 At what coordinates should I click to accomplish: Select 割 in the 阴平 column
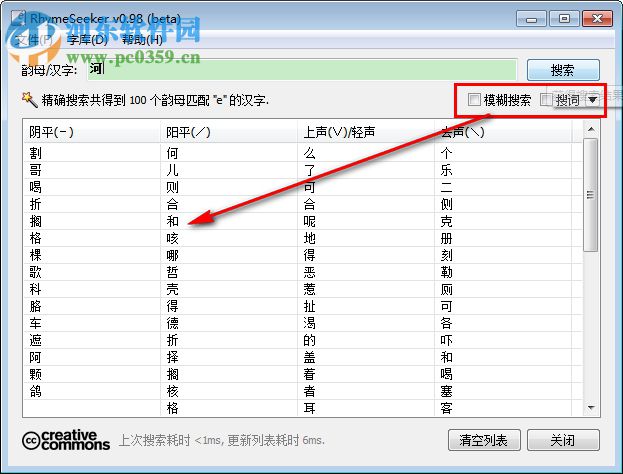click(35, 153)
